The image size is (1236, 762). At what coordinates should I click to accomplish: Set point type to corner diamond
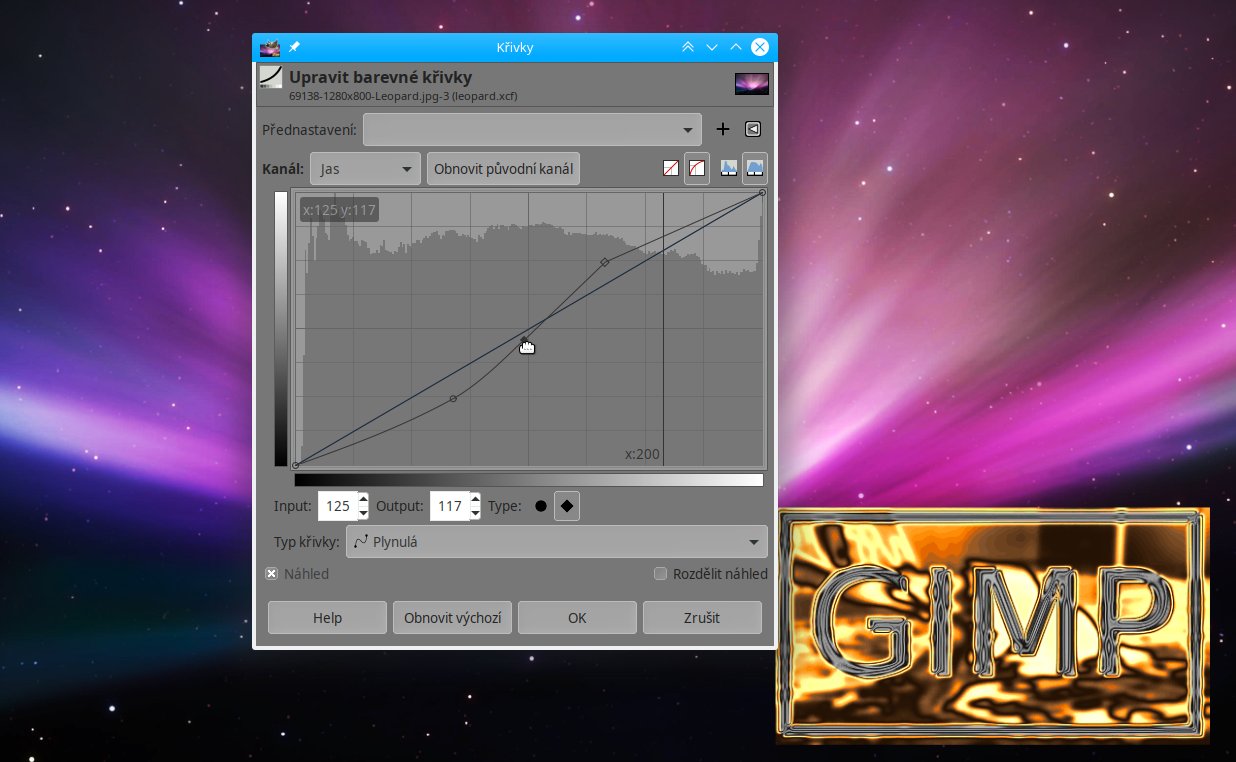[x=567, y=506]
